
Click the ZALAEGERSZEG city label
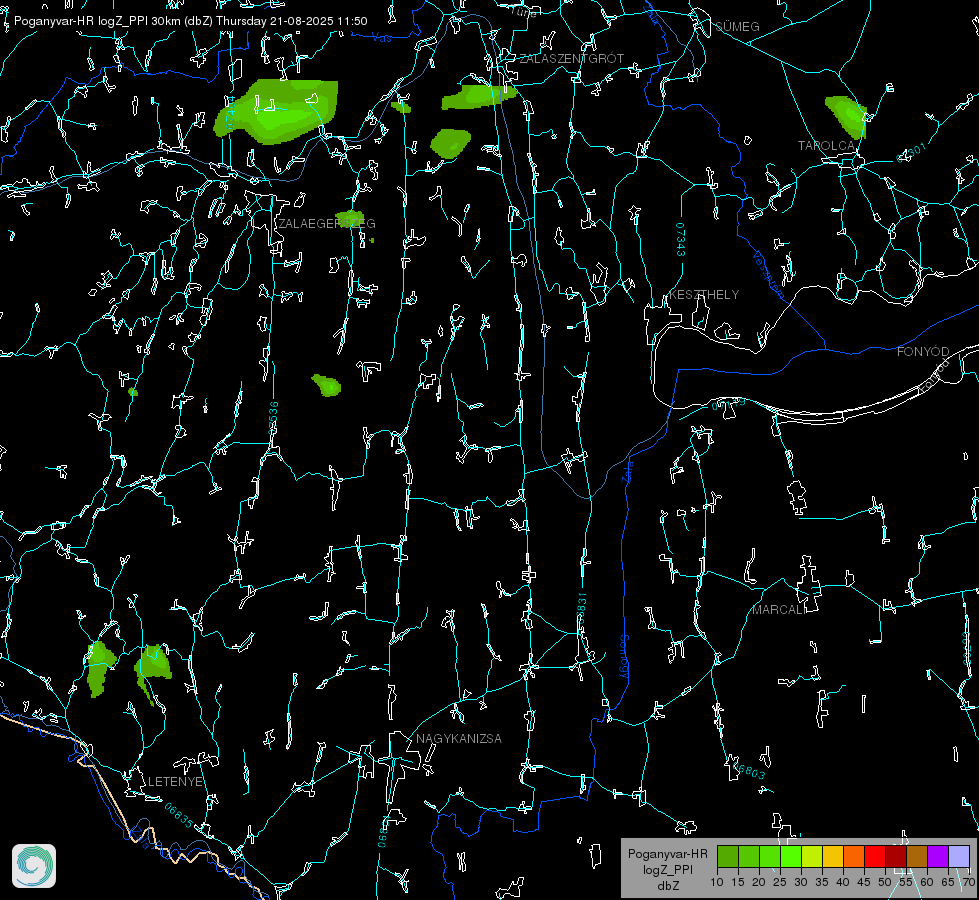327,223
